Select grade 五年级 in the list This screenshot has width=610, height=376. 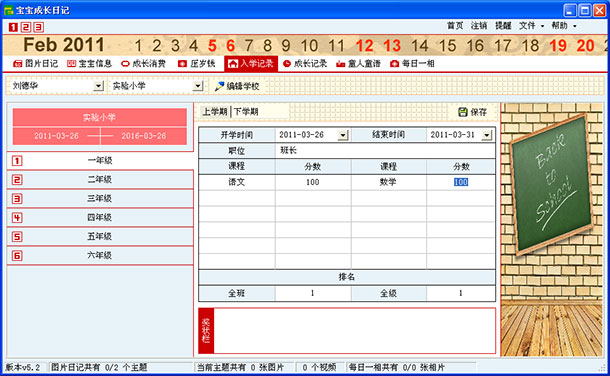pyautogui.click(x=100, y=236)
